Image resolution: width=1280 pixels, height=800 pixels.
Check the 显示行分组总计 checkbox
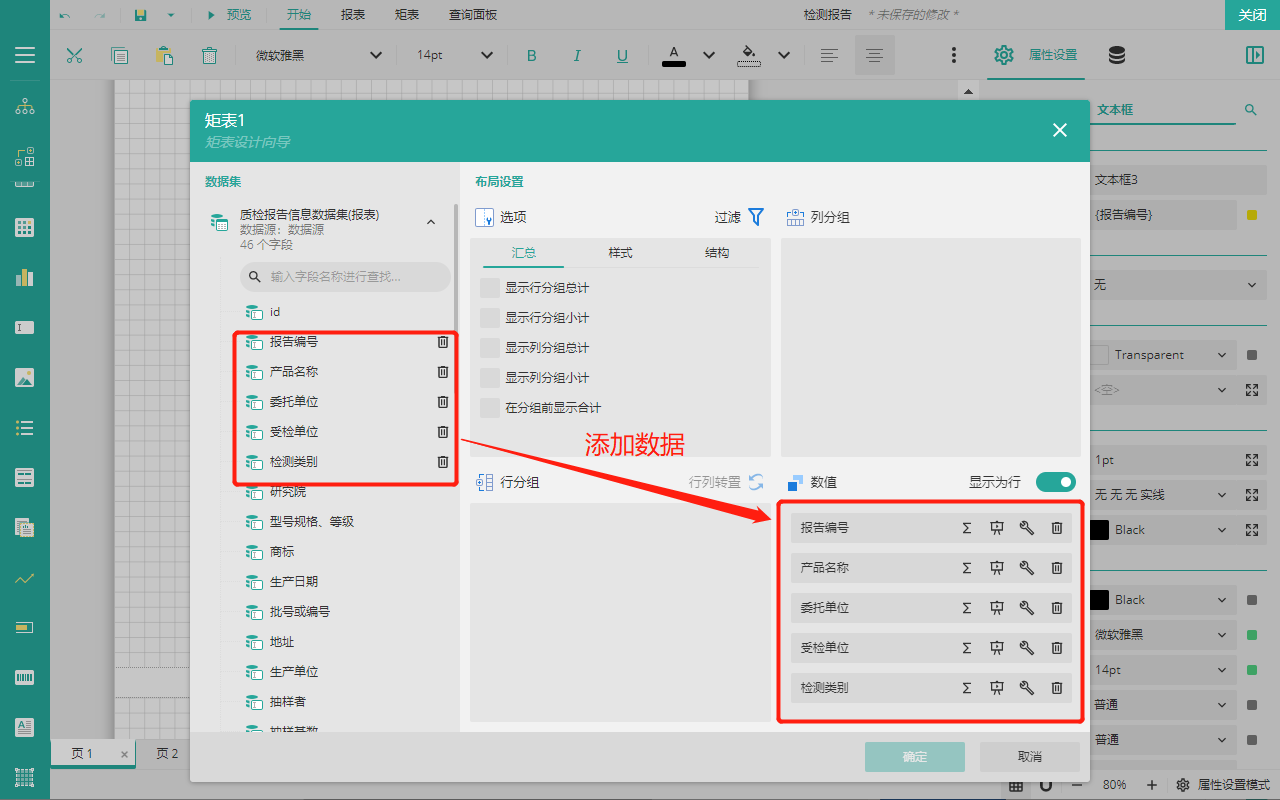[x=490, y=288]
